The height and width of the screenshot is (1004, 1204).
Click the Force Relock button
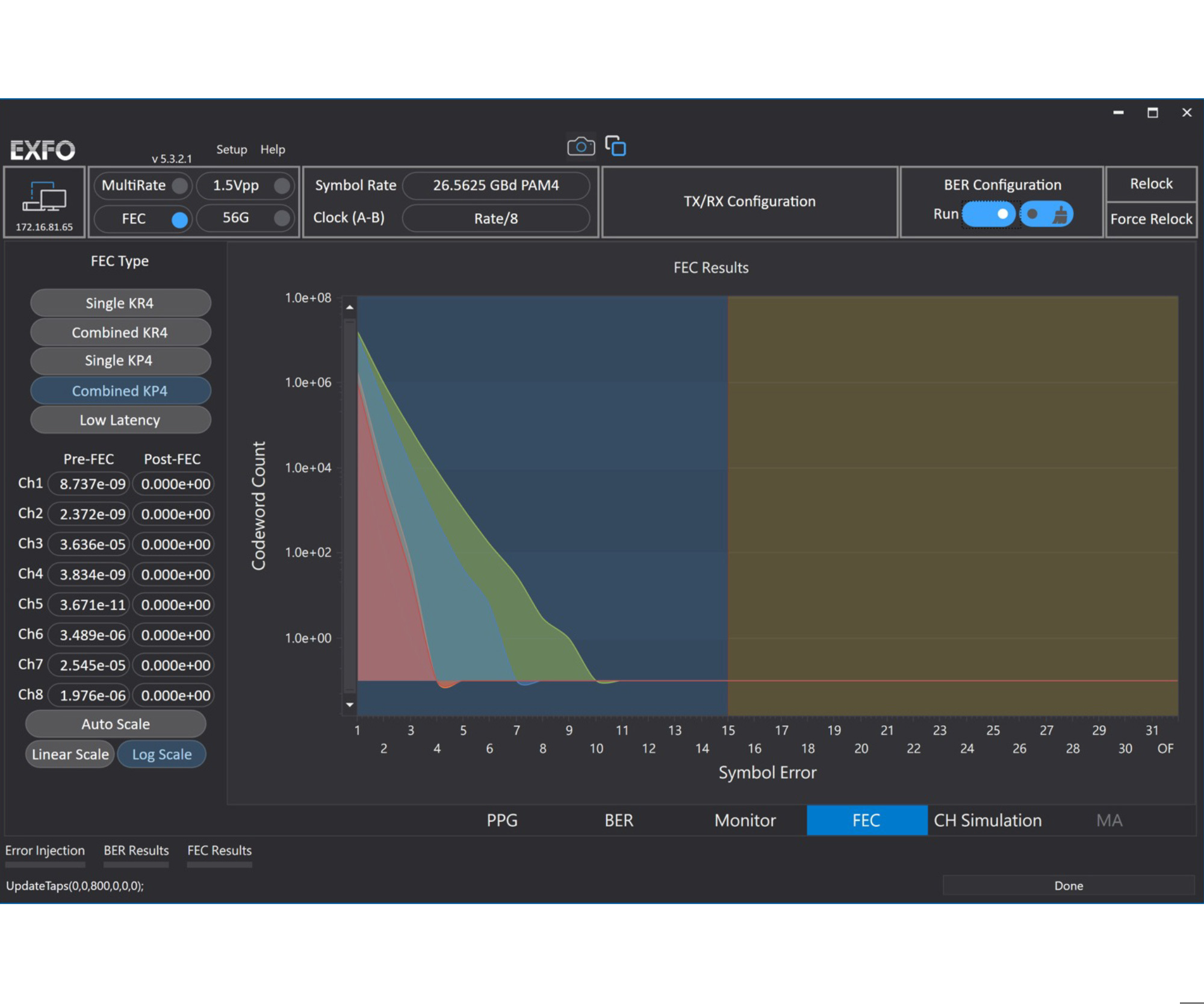point(1150,219)
